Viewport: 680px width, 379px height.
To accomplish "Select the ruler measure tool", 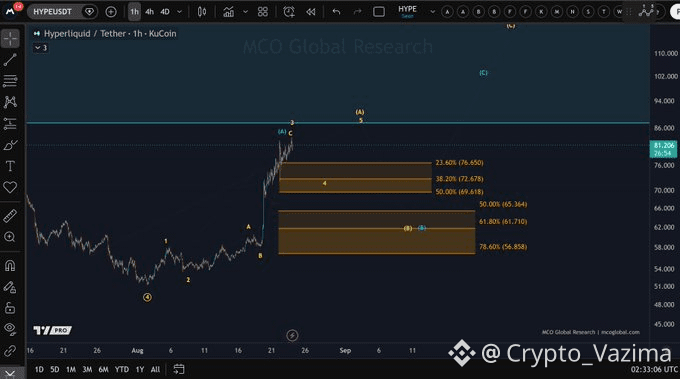I will pos(10,216).
